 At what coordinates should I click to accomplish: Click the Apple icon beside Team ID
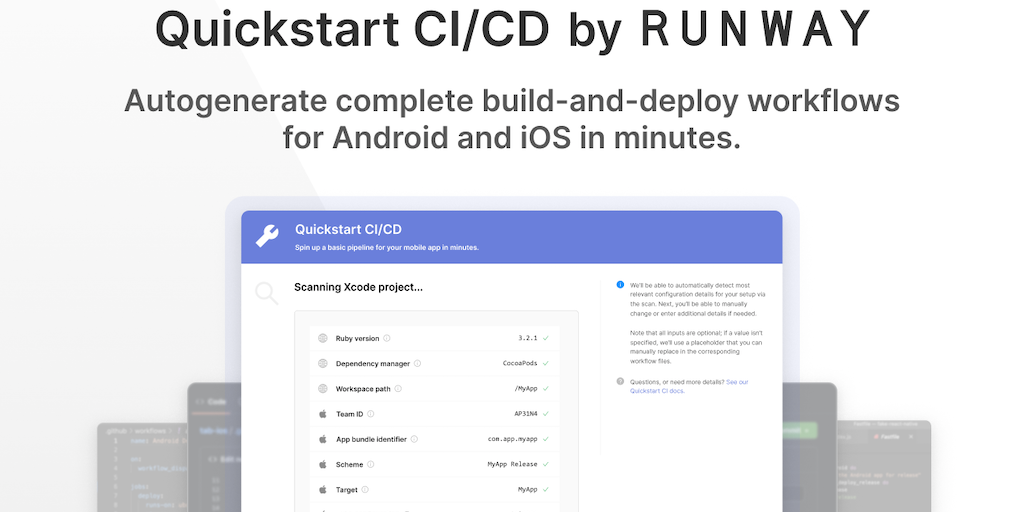click(x=323, y=413)
